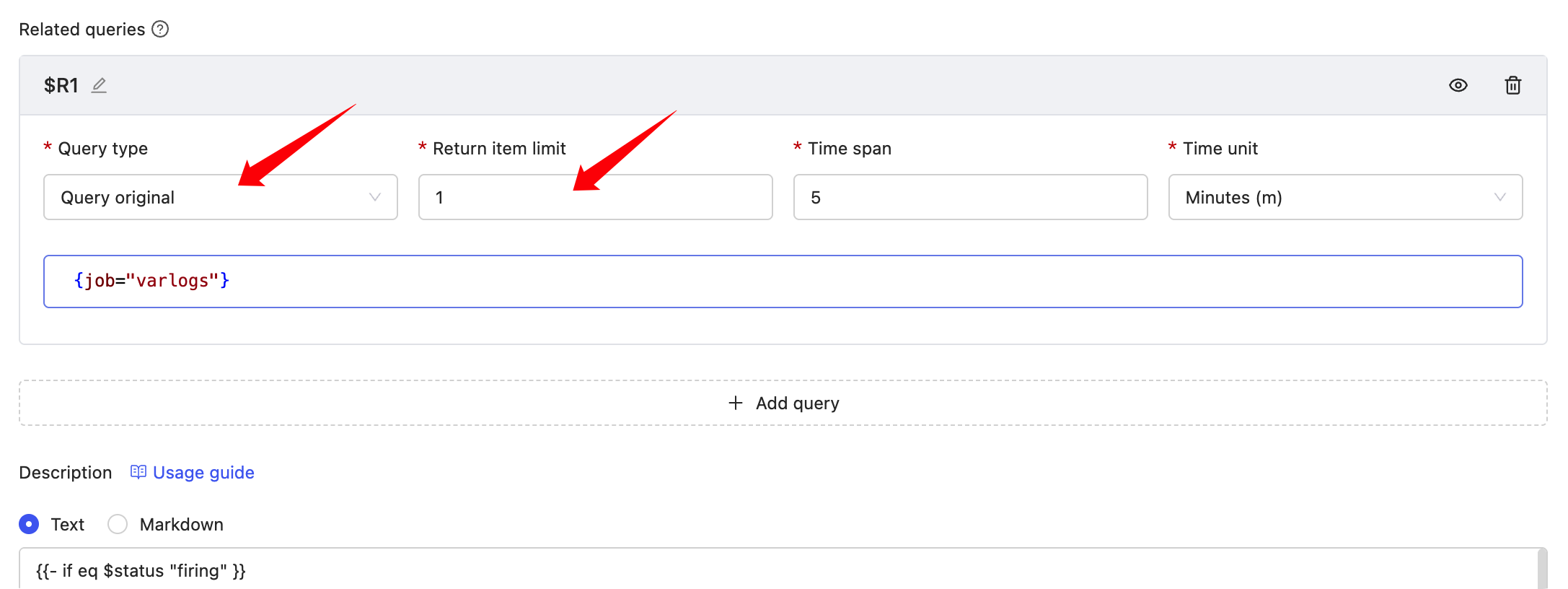This screenshot has width=1568, height=589.
Task: Select the Markdown radio button
Action: pos(118,524)
